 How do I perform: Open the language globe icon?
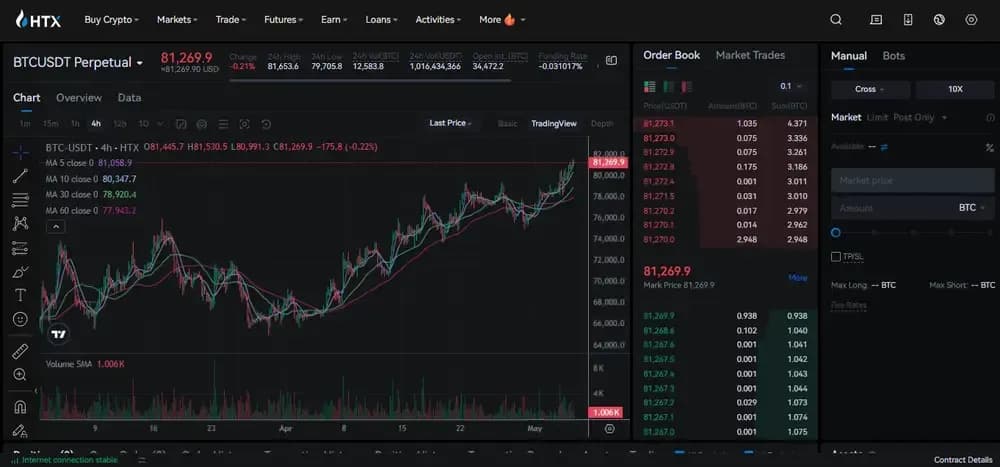[939, 20]
